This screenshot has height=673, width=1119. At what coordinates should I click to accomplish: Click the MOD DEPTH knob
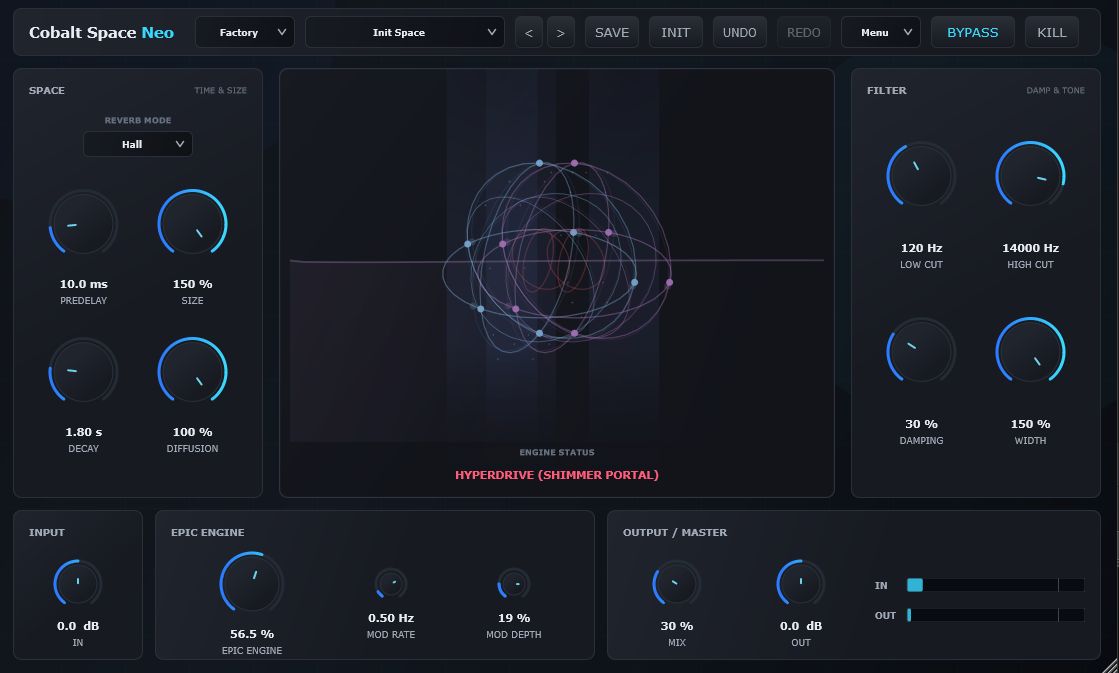point(514,584)
